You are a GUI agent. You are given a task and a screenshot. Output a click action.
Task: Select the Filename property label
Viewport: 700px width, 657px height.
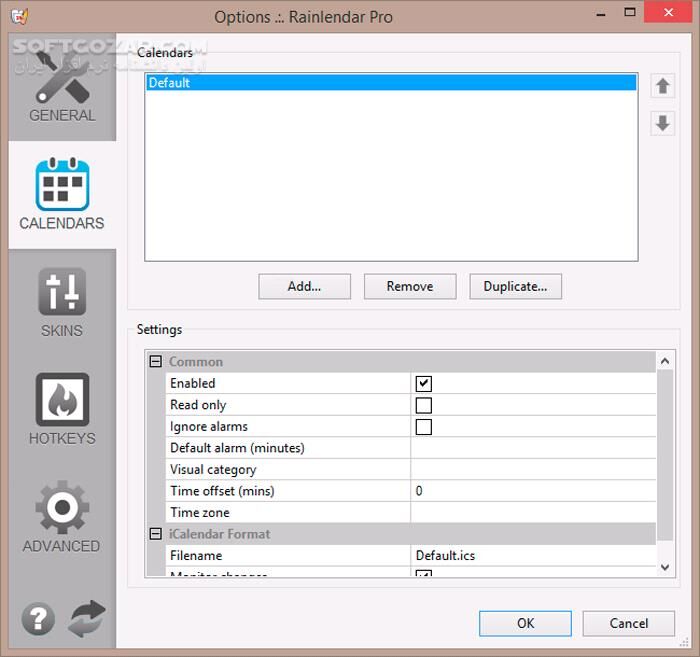[196, 556]
